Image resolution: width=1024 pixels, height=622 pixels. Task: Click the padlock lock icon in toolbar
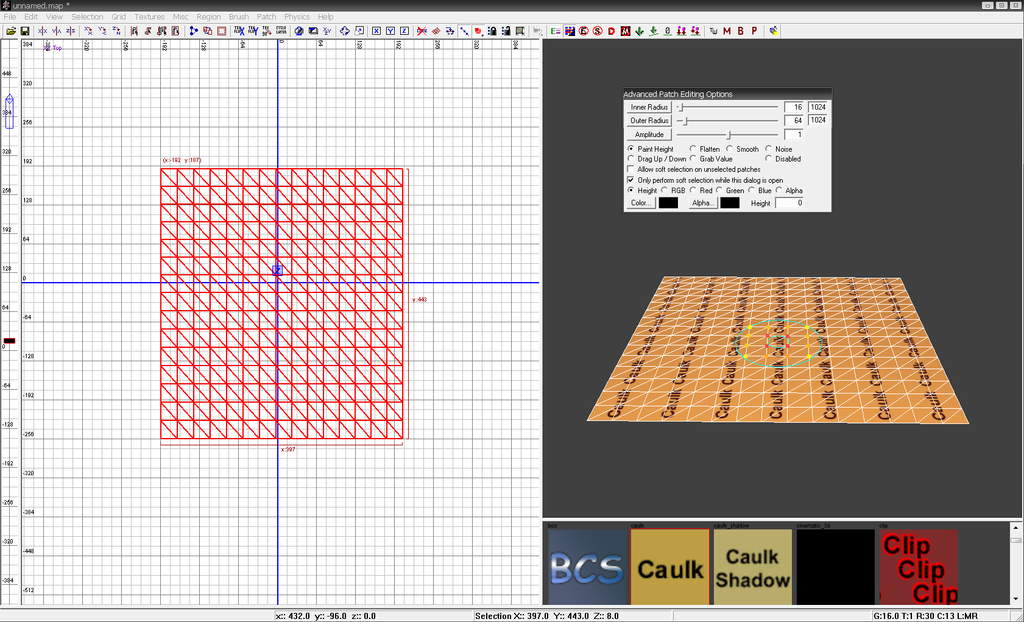pos(492,31)
